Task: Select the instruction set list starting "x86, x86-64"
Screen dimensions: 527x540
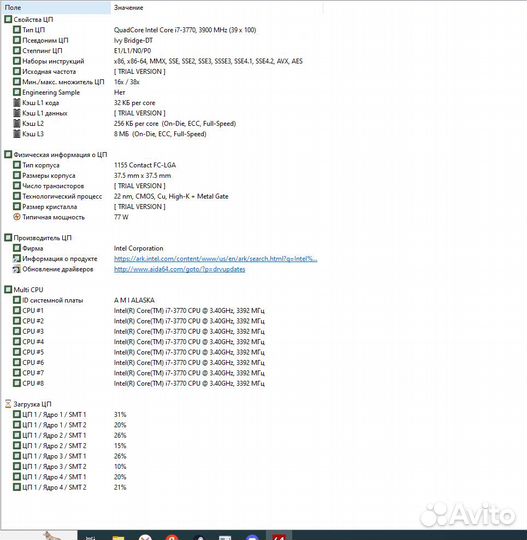Action: (x=208, y=61)
